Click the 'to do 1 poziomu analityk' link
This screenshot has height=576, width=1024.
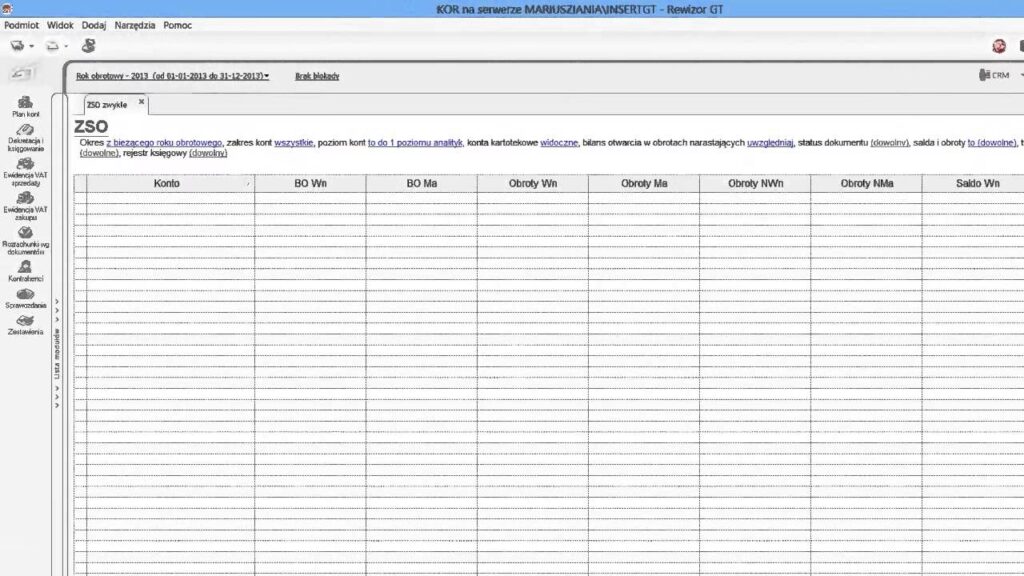pyautogui.click(x=414, y=144)
